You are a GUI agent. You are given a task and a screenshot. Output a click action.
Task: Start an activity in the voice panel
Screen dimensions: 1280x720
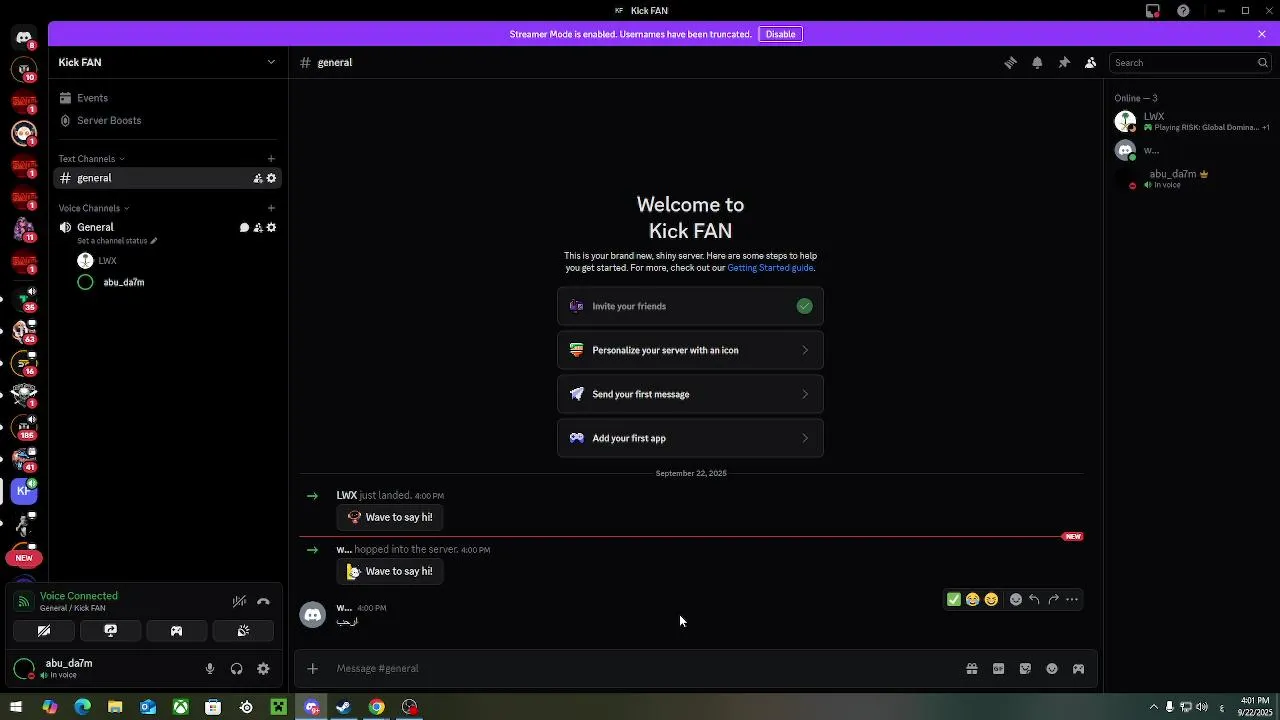click(177, 631)
